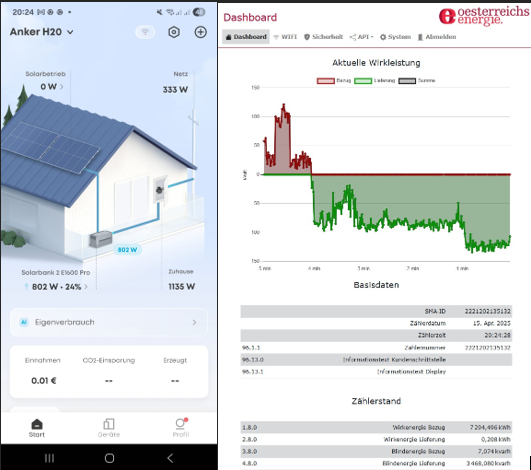Tap the 20:24 clock in status bar
The height and width of the screenshot is (470, 531).
point(23,12)
